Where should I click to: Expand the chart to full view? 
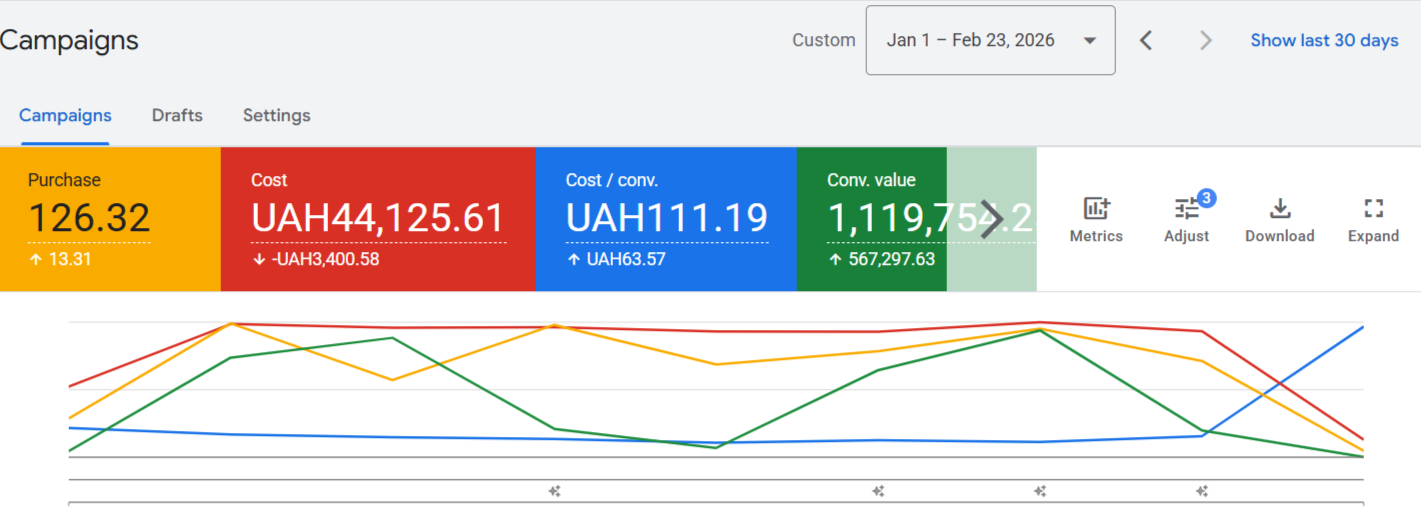click(1373, 219)
